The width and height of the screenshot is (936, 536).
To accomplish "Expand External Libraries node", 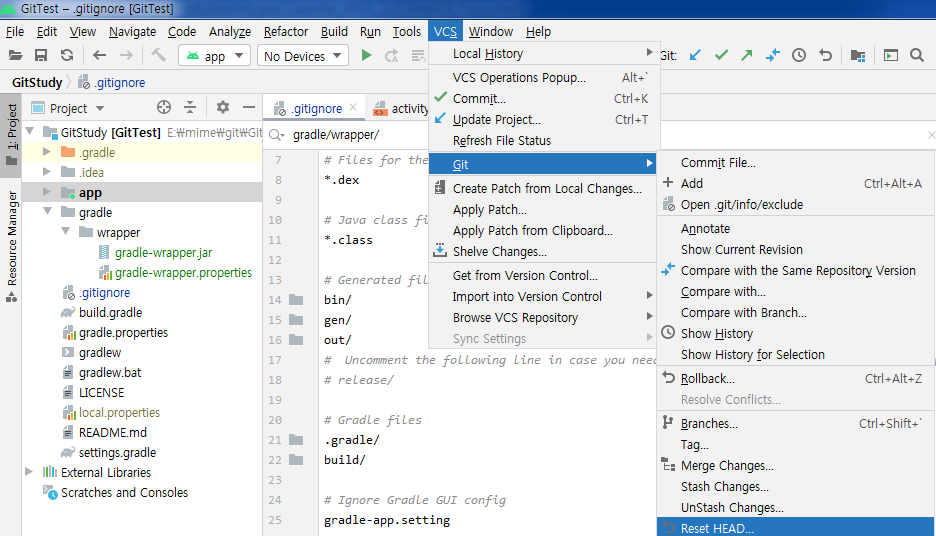I will click(x=29, y=472).
